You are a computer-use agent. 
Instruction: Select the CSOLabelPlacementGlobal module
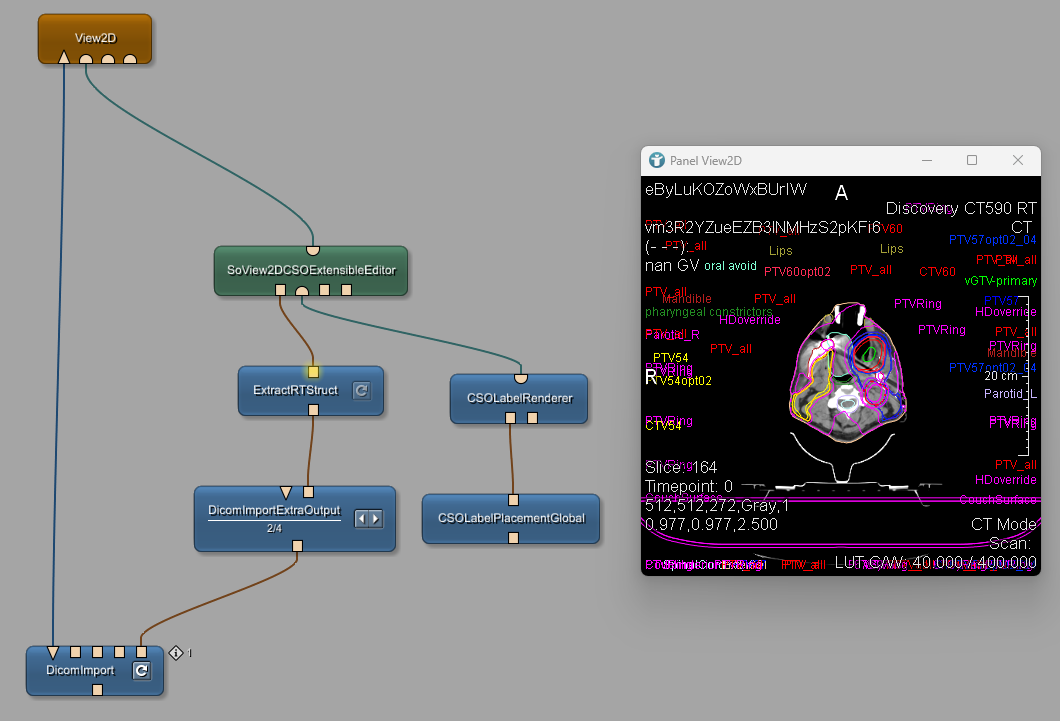click(x=510, y=518)
